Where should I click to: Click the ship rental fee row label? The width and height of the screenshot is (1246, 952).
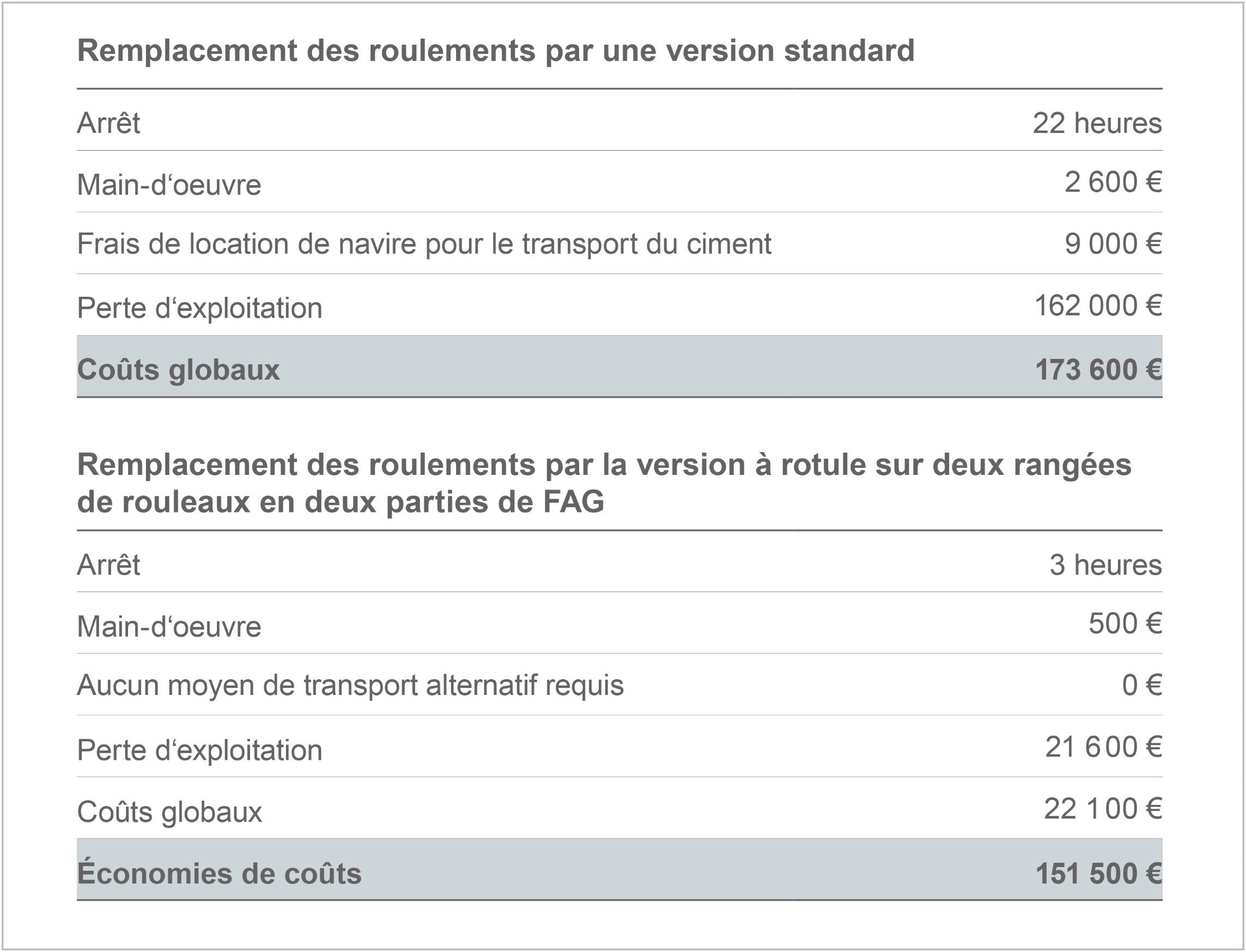(424, 244)
